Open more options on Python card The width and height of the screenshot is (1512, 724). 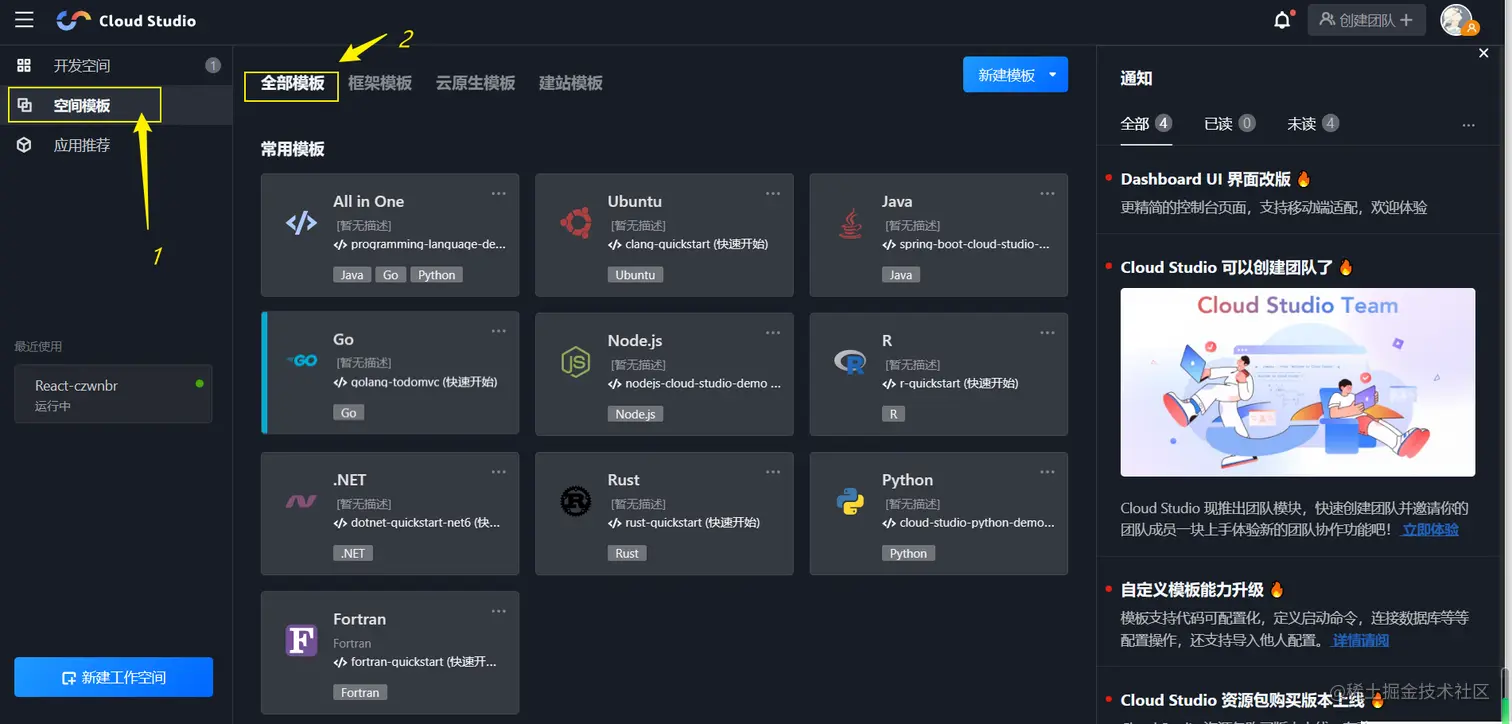pyautogui.click(x=1047, y=472)
